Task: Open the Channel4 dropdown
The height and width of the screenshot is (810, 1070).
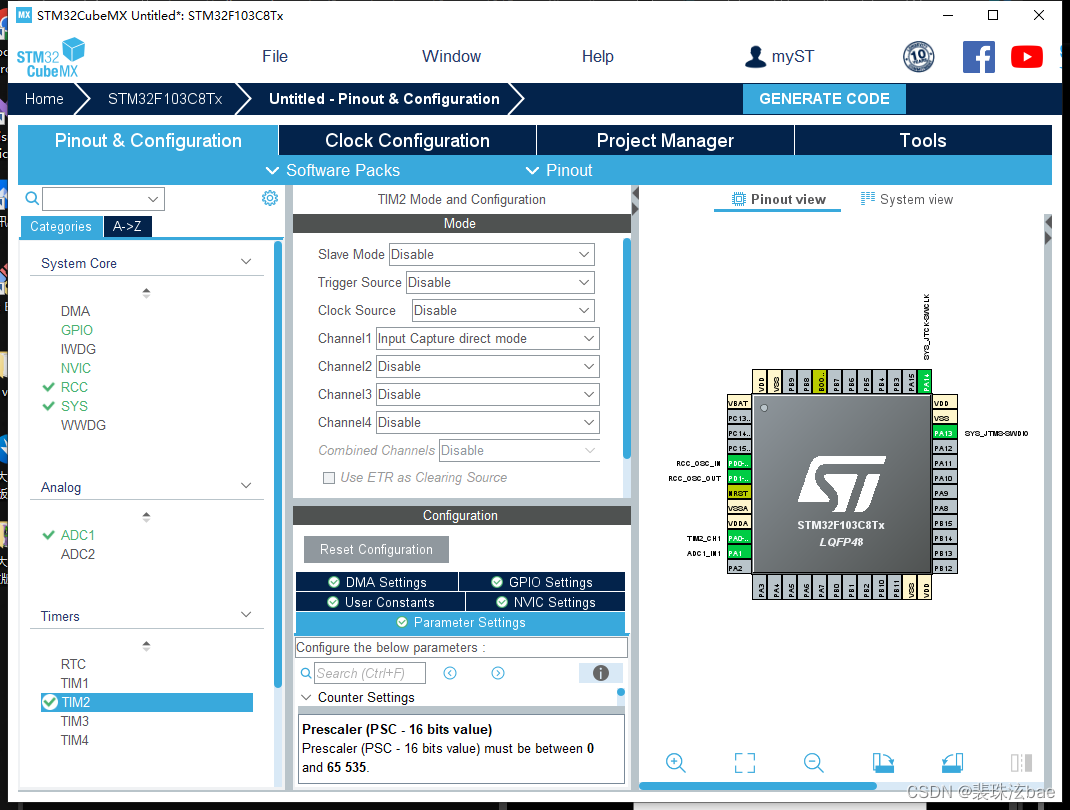Action: (487, 422)
